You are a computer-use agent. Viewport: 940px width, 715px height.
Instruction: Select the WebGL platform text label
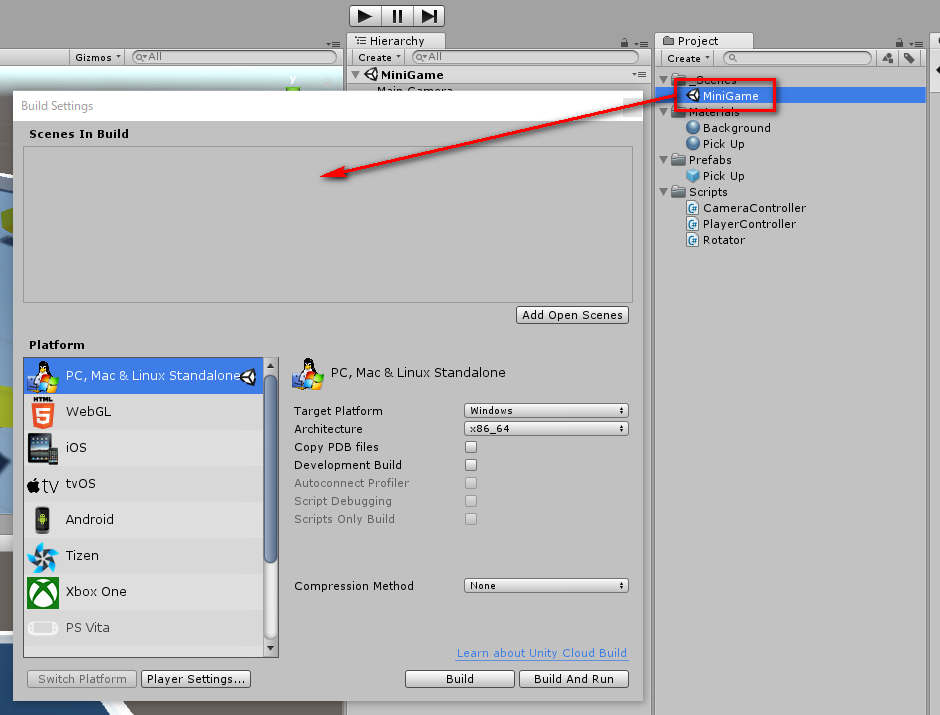pos(89,412)
